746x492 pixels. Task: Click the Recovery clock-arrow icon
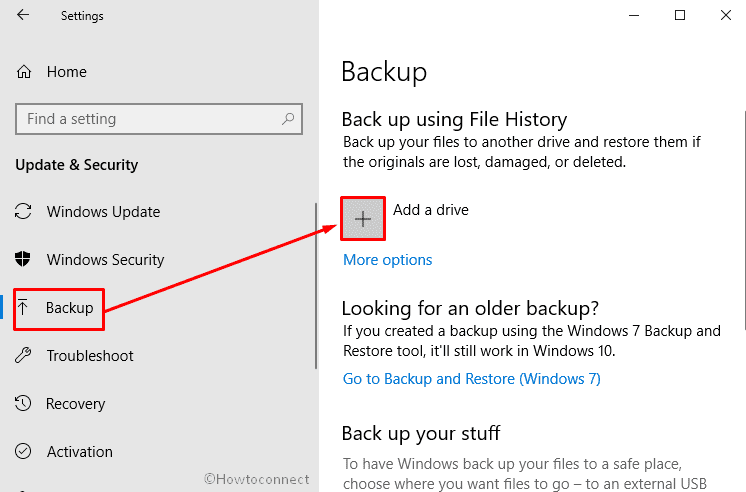[23, 403]
